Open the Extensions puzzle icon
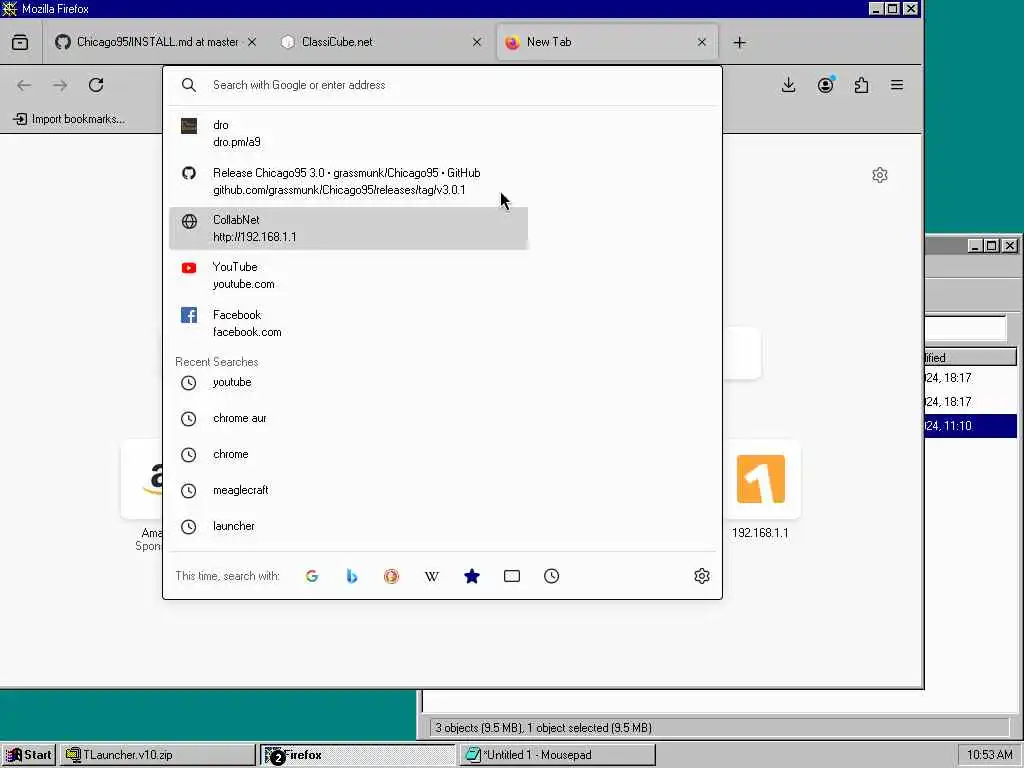The height and width of the screenshot is (768, 1024). coord(861,85)
